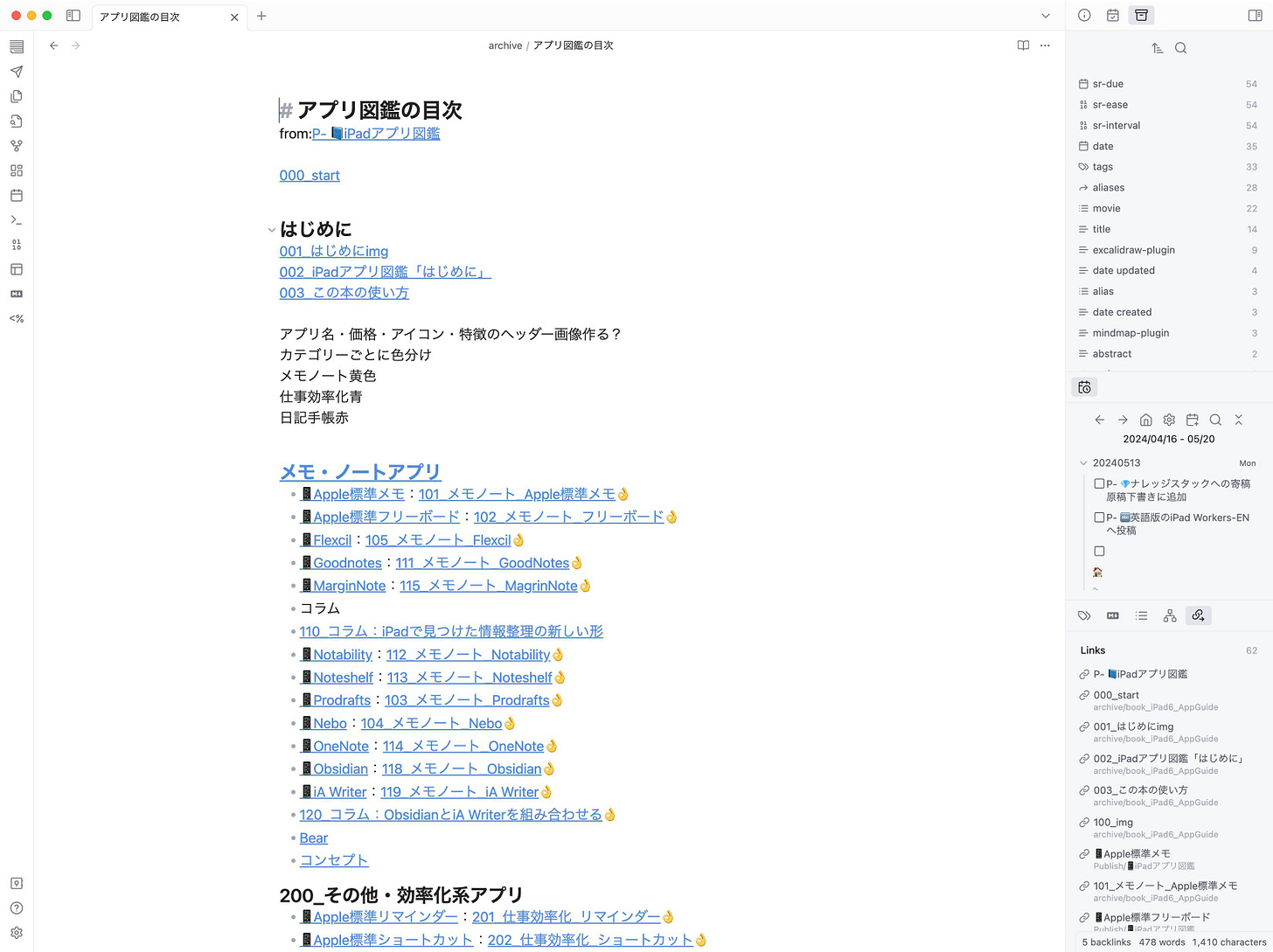Select the aliases property row
Image resolution: width=1273 pixels, height=952 pixels.
(1168, 188)
